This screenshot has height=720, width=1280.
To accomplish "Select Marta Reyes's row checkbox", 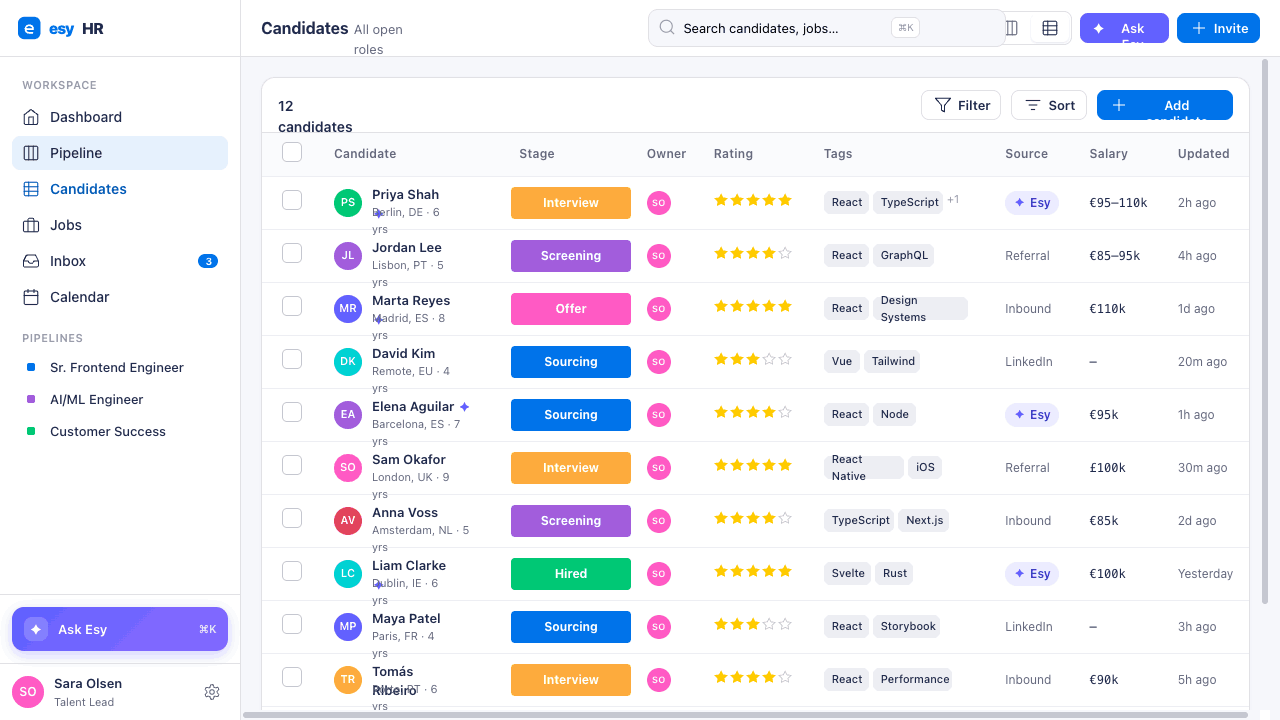I will [292, 306].
